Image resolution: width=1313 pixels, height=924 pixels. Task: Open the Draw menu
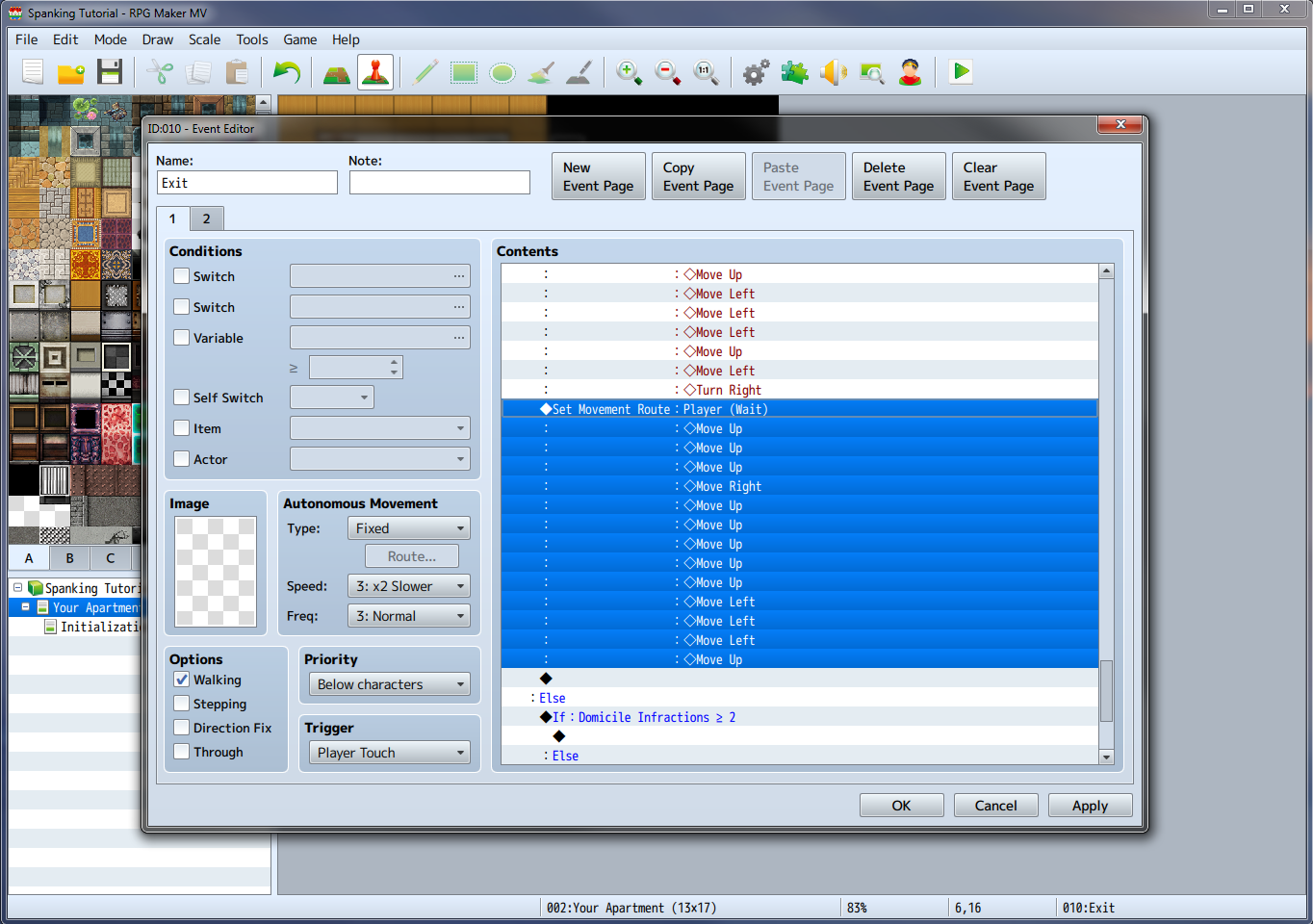(x=158, y=39)
